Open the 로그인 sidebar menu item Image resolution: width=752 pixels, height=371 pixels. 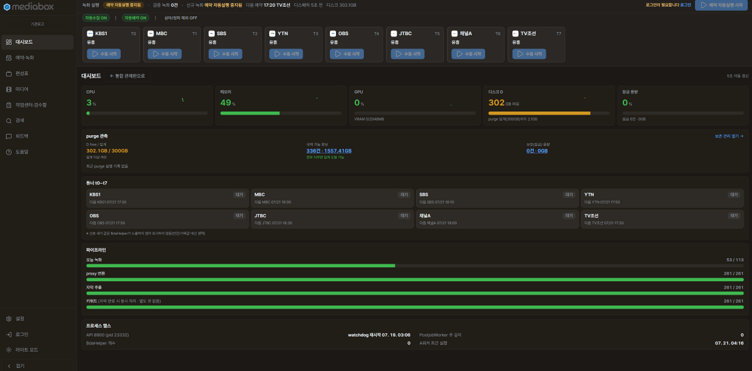pyautogui.click(x=37, y=334)
